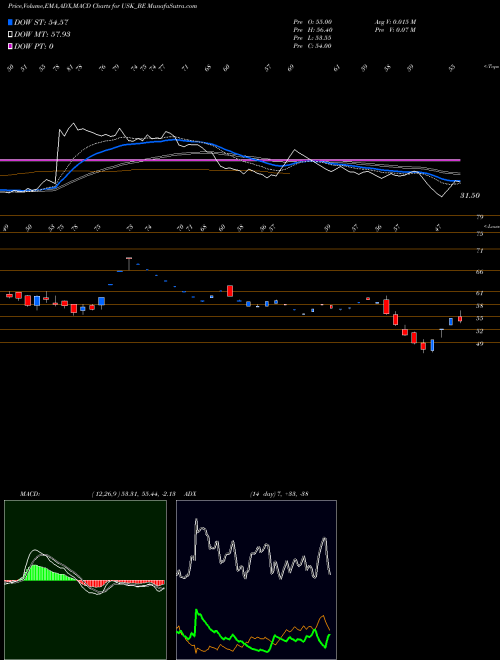Select the 'DOW MT: 57.93' legend label

[42, 34]
